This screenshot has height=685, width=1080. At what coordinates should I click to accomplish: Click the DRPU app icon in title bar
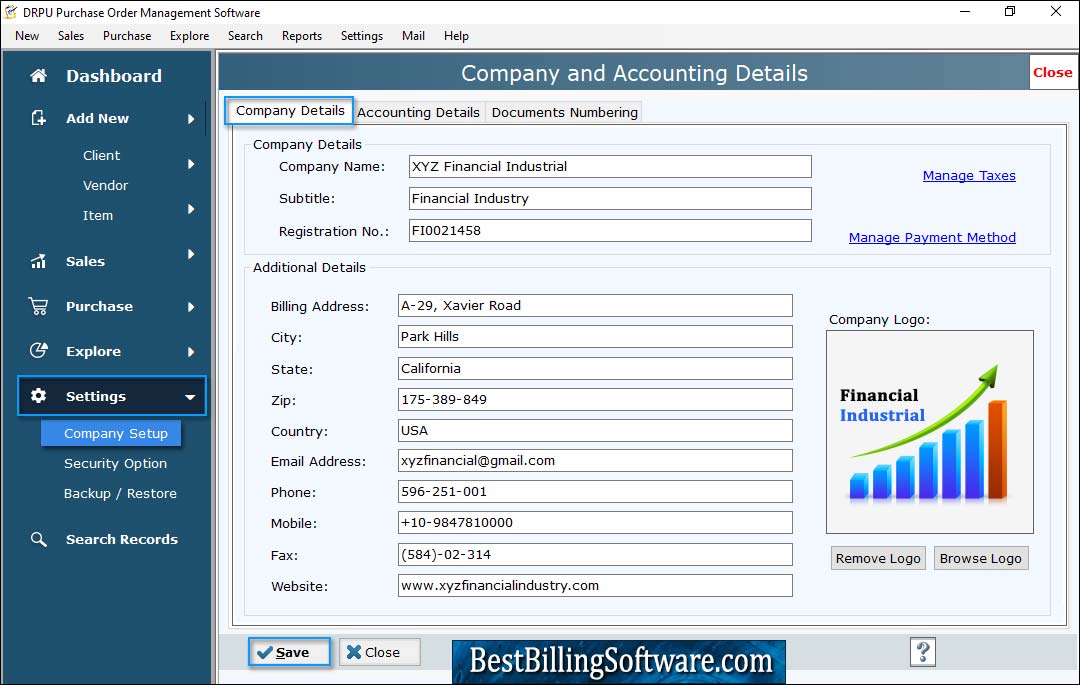click(x=10, y=12)
